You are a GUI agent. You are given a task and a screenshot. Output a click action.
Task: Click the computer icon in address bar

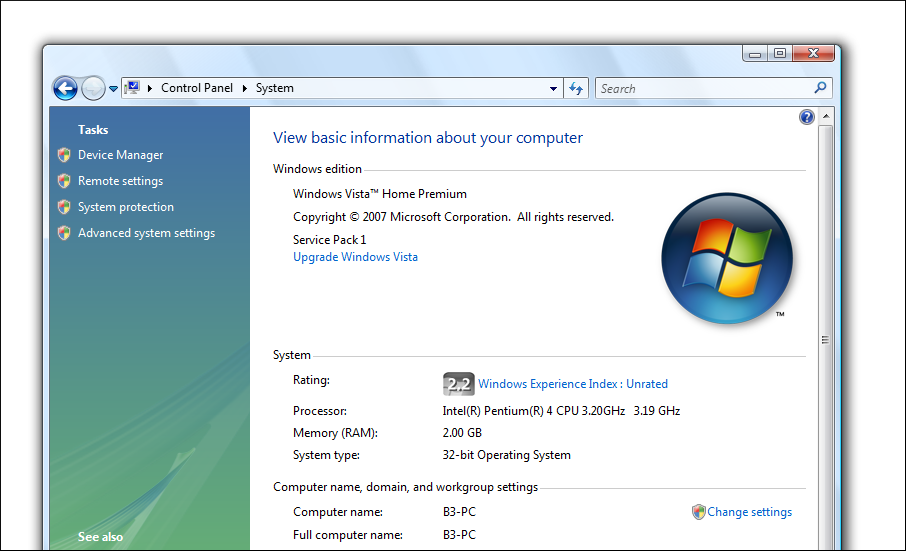131,88
